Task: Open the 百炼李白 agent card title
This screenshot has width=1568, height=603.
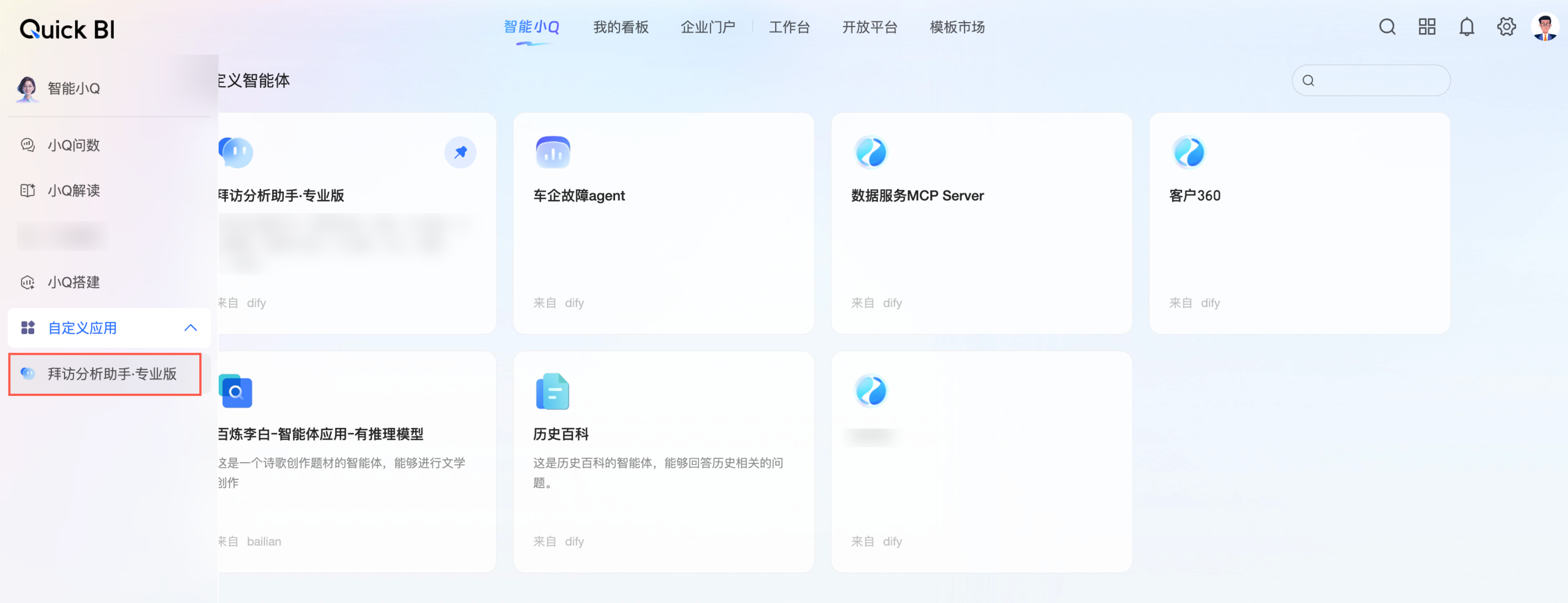Action: (x=321, y=434)
